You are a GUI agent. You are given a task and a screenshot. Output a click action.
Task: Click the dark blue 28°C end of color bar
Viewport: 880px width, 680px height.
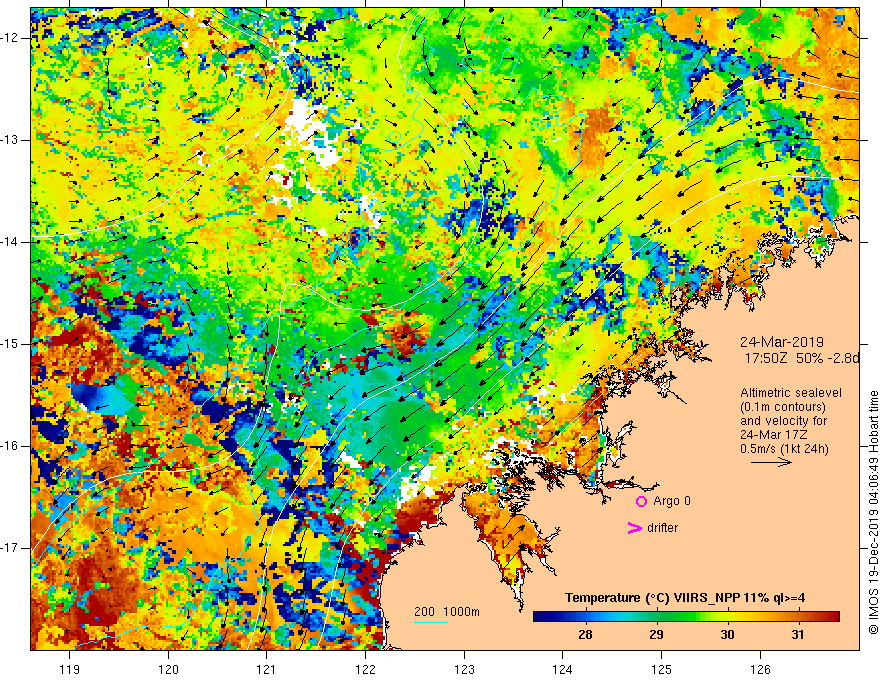(540, 617)
